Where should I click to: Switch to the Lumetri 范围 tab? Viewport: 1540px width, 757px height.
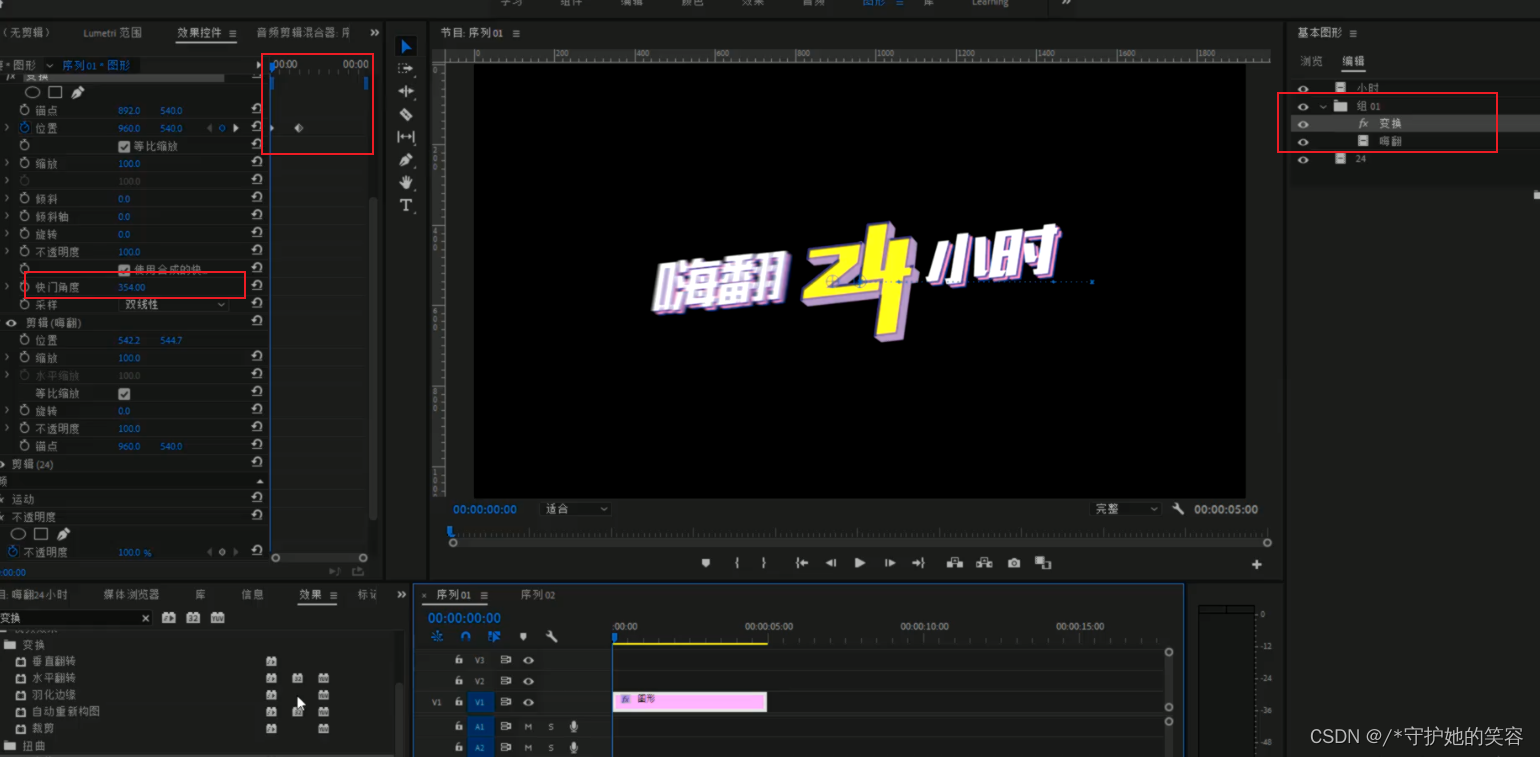(x=113, y=33)
